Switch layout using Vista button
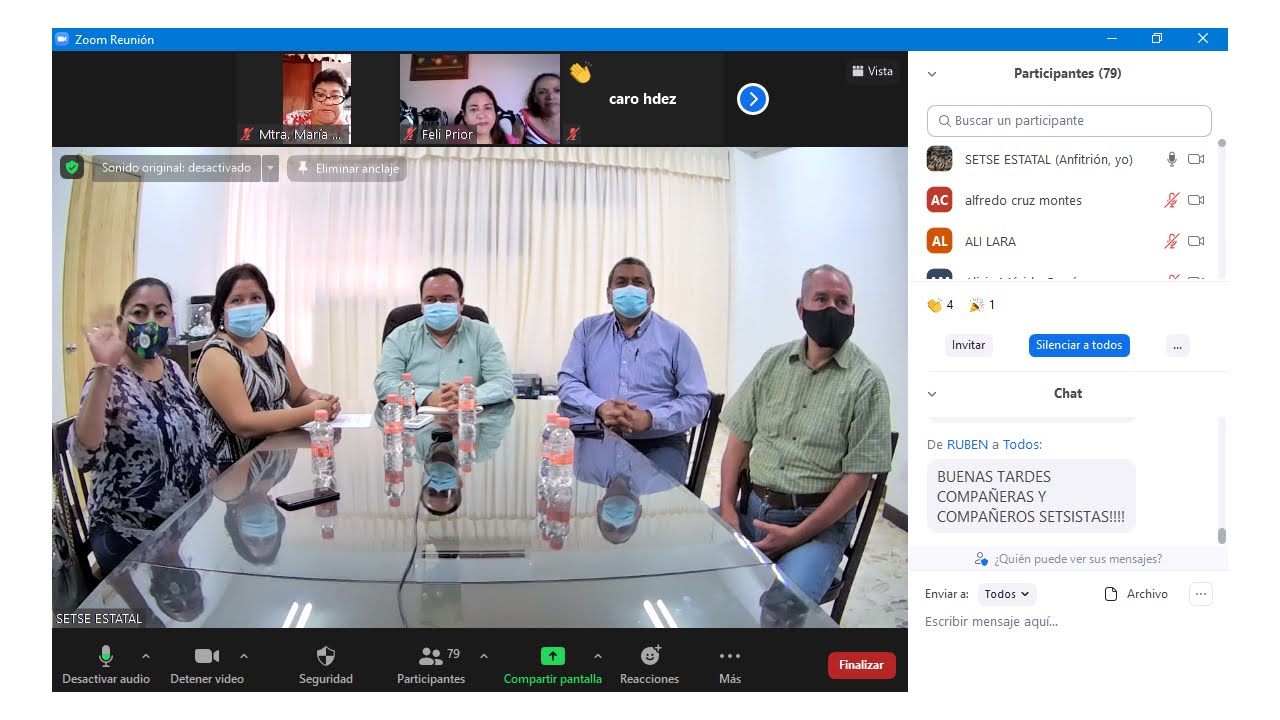The height and width of the screenshot is (720, 1280). (x=872, y=71)
